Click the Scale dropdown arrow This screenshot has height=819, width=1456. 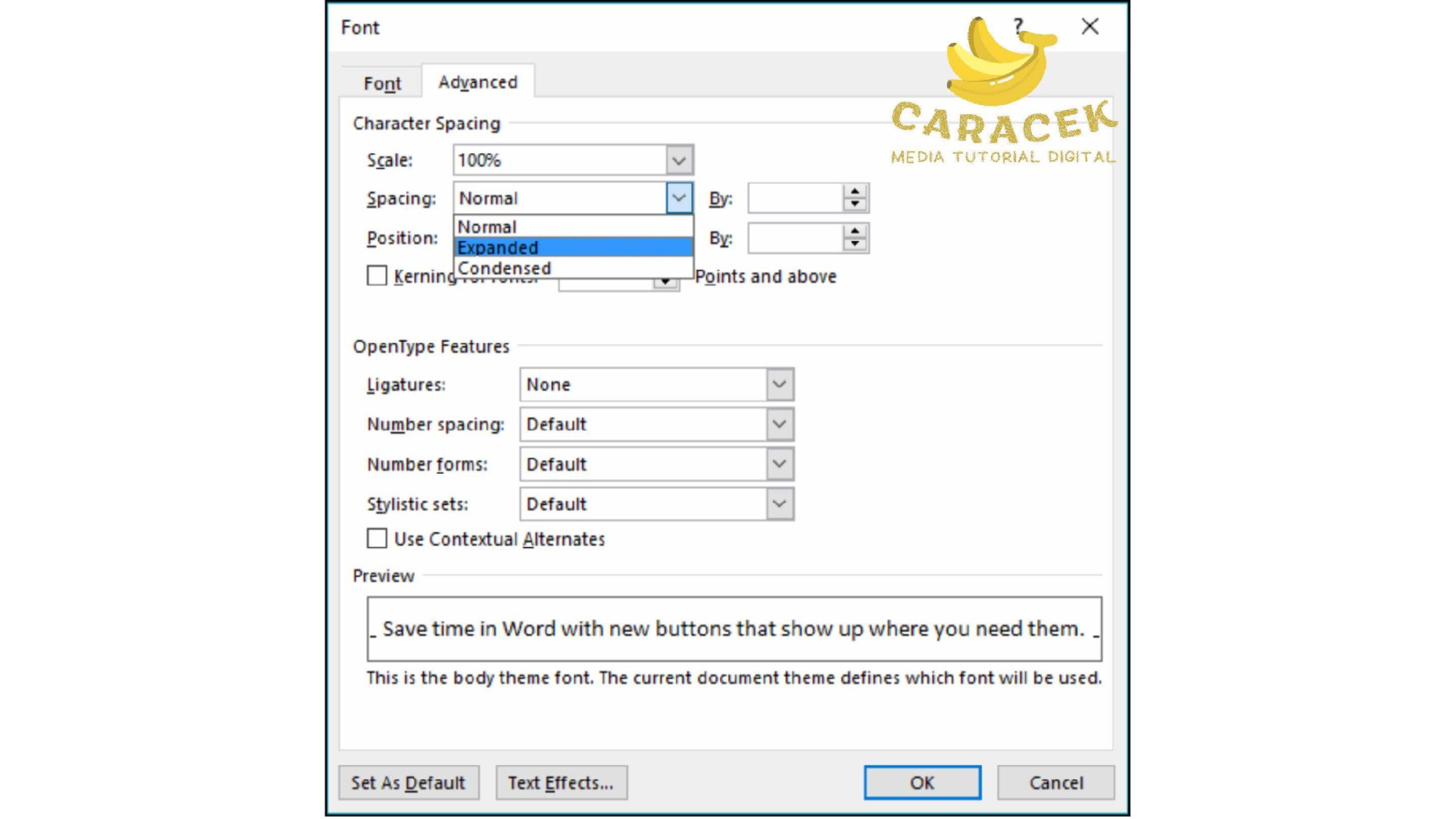pyautogui.click(x=678, y=159)
